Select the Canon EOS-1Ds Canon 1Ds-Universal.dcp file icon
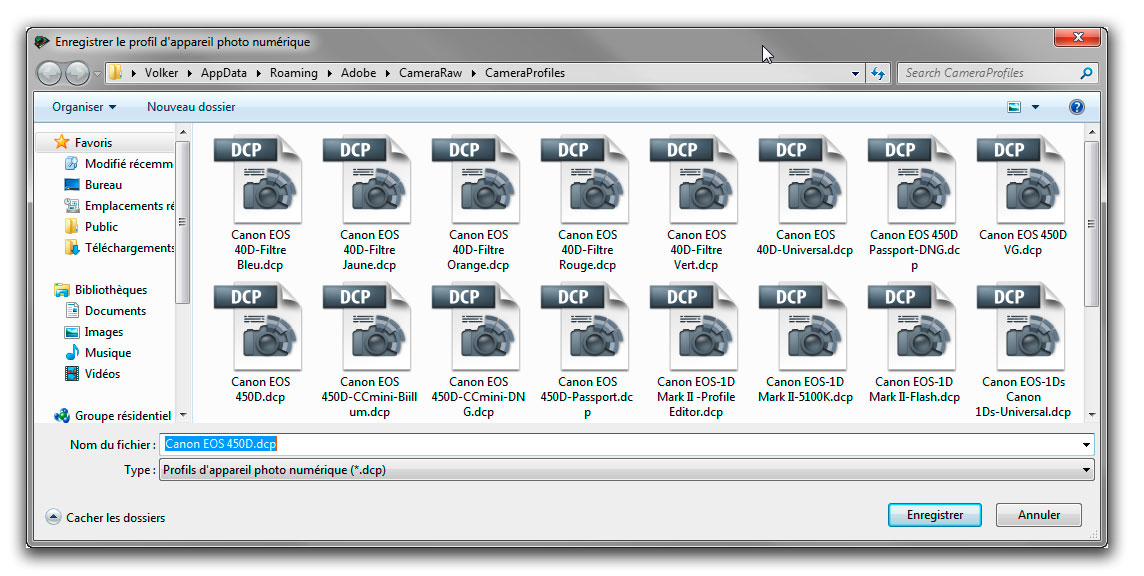The image size is (1144, 576). (1023, 326)
